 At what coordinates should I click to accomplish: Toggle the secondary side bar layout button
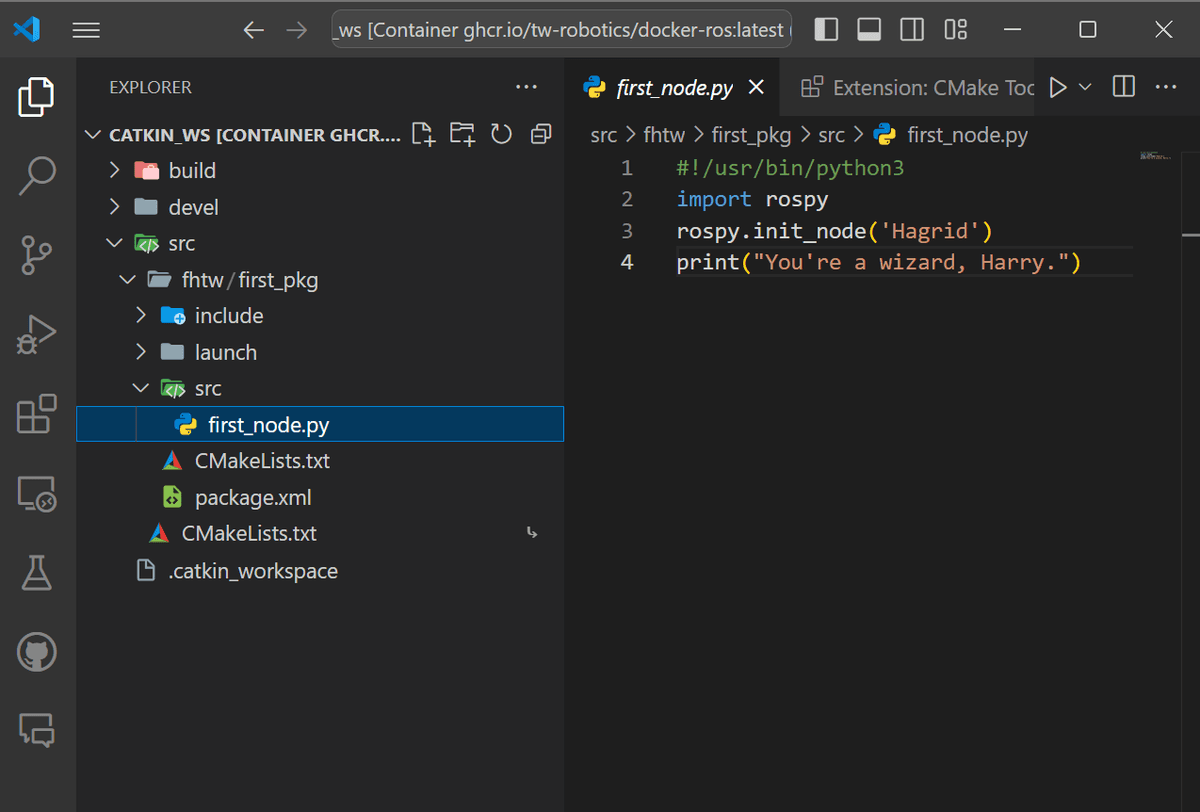(x=912, y=30)
